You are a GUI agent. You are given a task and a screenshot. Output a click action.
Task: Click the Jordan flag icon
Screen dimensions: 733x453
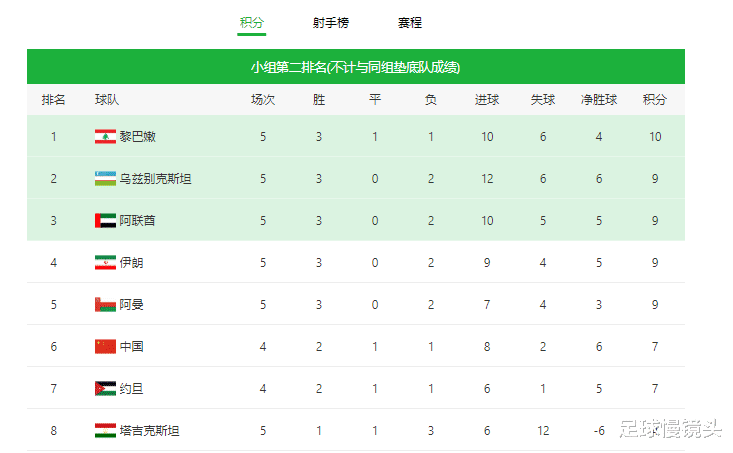pos(105,389)
